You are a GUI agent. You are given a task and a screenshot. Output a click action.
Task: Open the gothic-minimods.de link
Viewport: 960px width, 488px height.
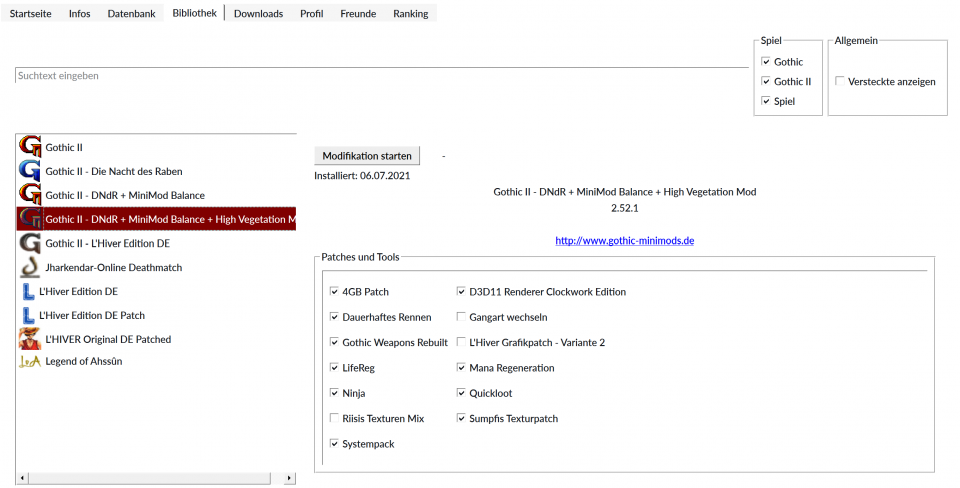[x=624, y=241]
